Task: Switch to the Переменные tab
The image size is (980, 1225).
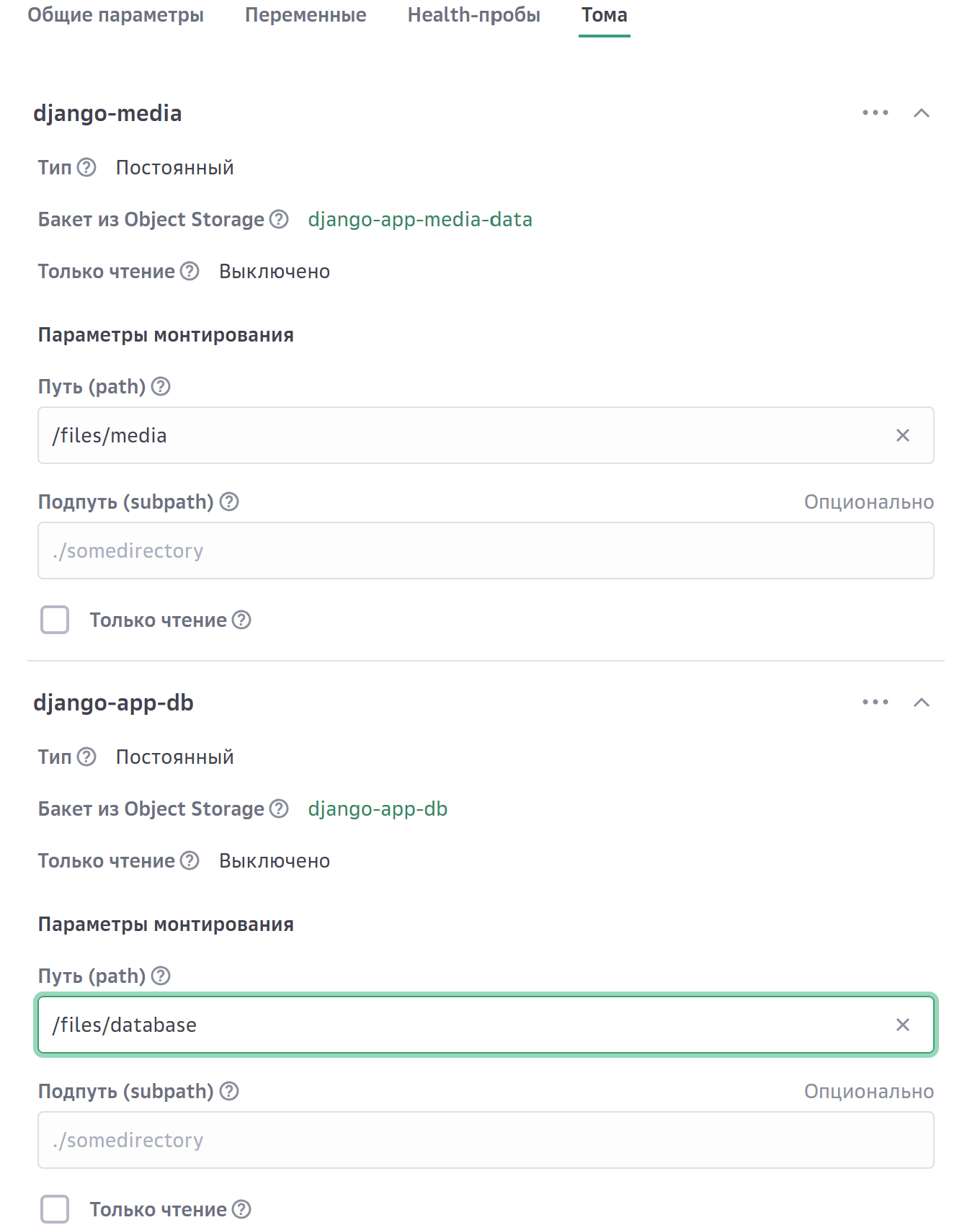Action: point(306,15)
